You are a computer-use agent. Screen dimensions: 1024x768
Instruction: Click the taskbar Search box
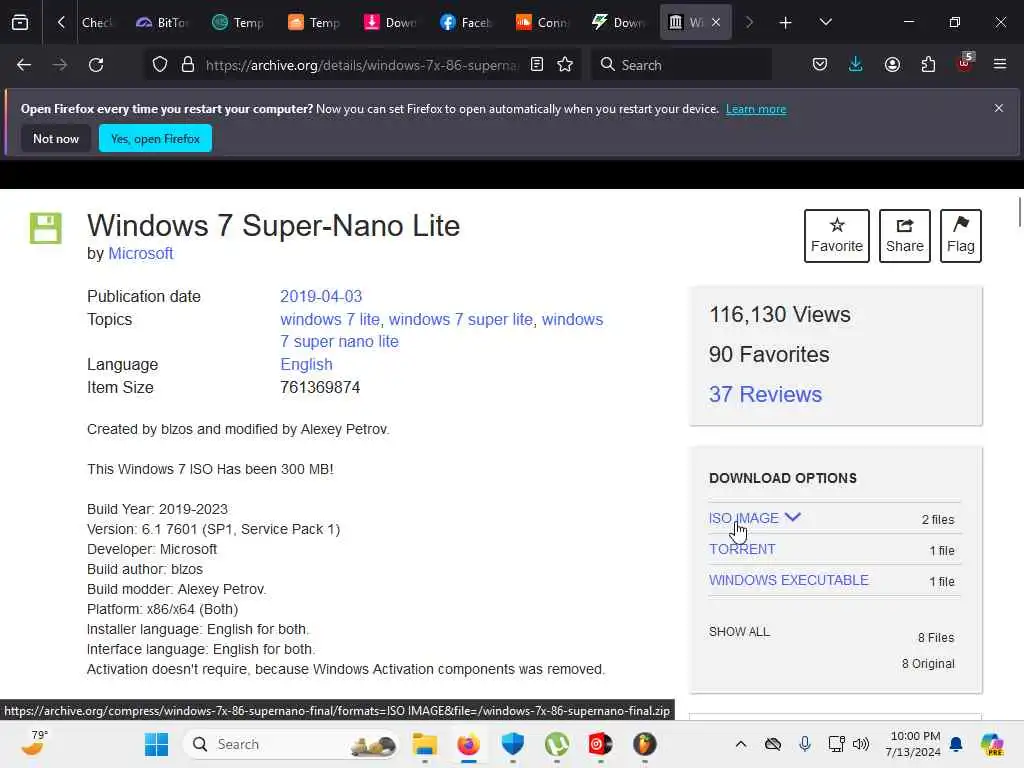click(x=292, y=744)
